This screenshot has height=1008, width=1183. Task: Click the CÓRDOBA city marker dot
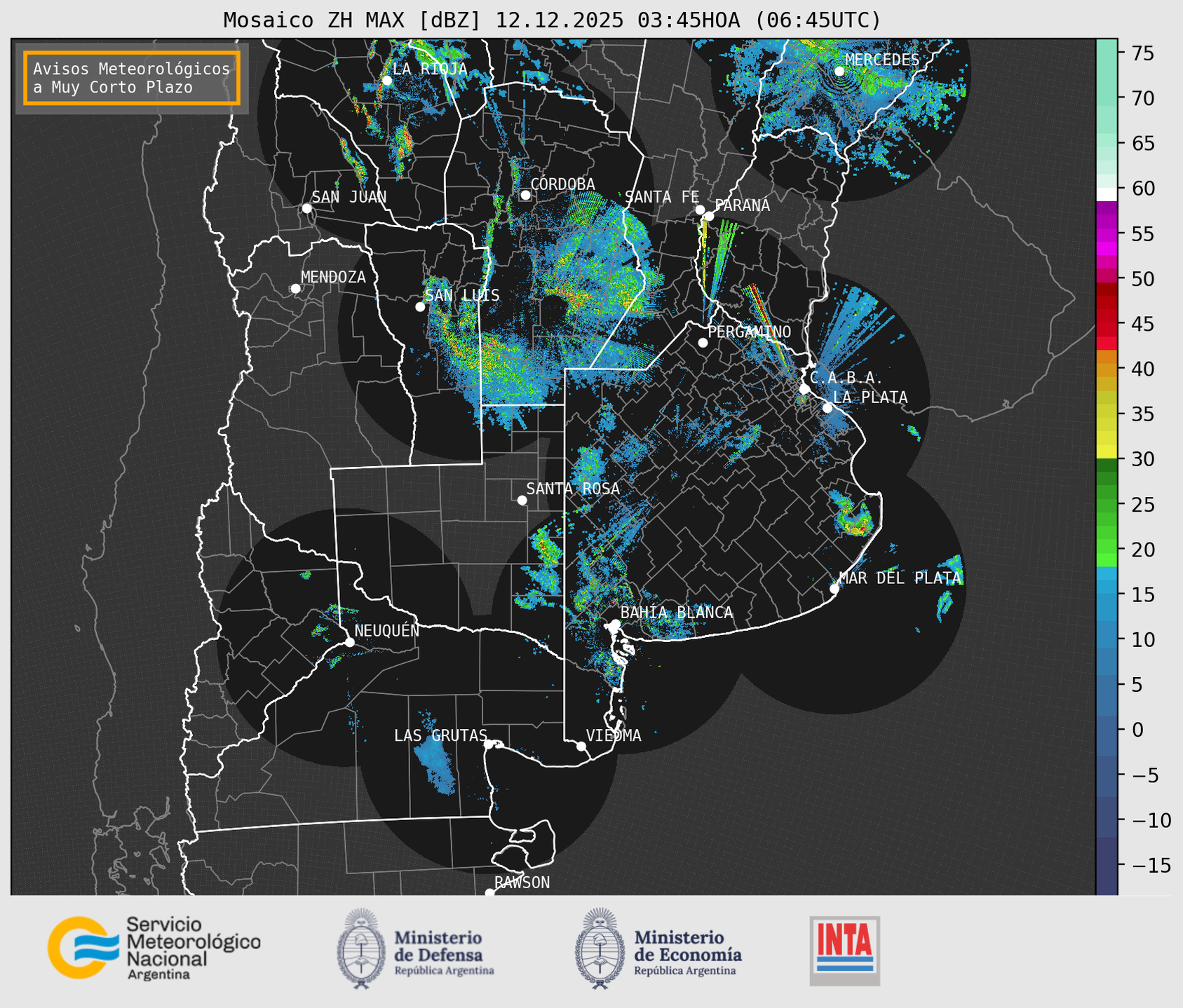click(x=525, y=195)
